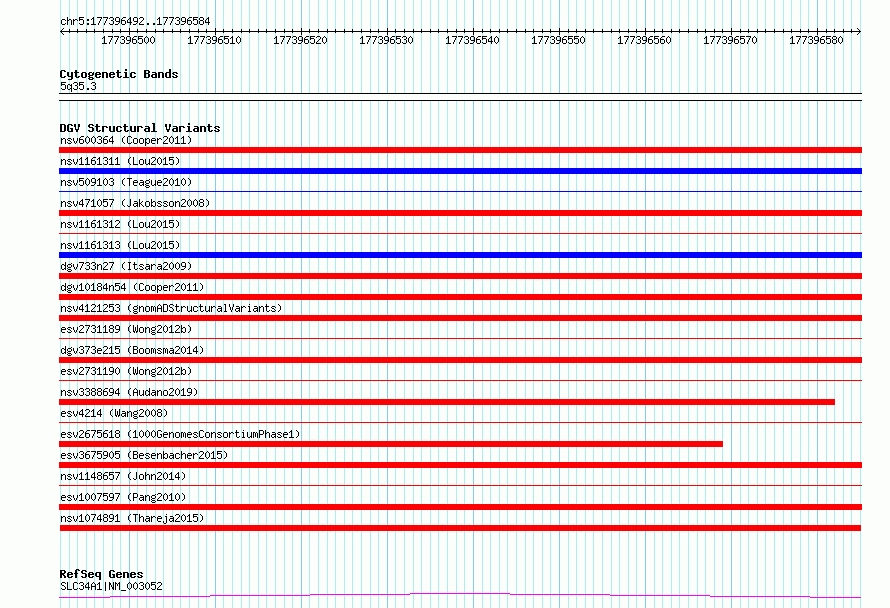Select the red bar under nsv471057
890x608 pixels.
460,213
